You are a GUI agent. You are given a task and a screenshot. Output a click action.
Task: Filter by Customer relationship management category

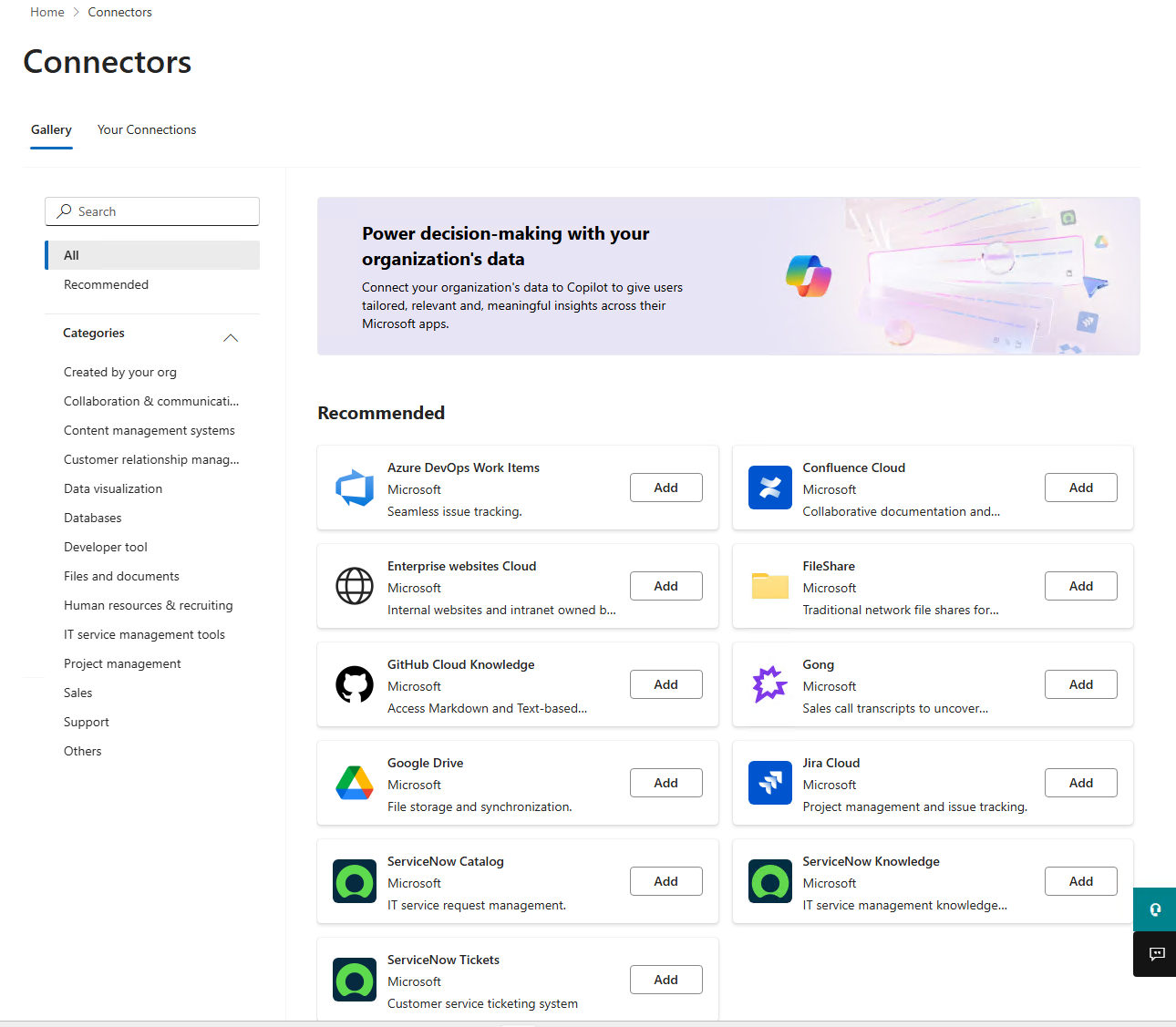151,459
